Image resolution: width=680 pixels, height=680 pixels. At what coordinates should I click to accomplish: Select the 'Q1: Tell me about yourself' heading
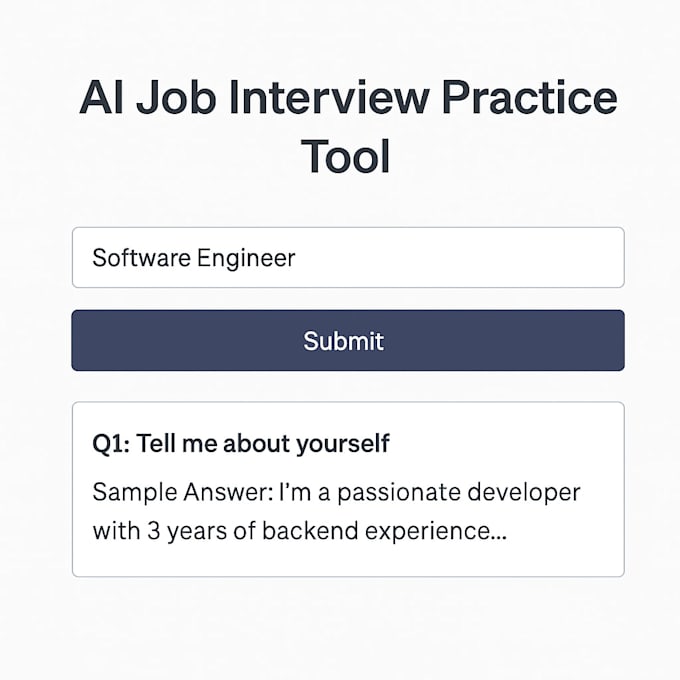tap(241, 444)
